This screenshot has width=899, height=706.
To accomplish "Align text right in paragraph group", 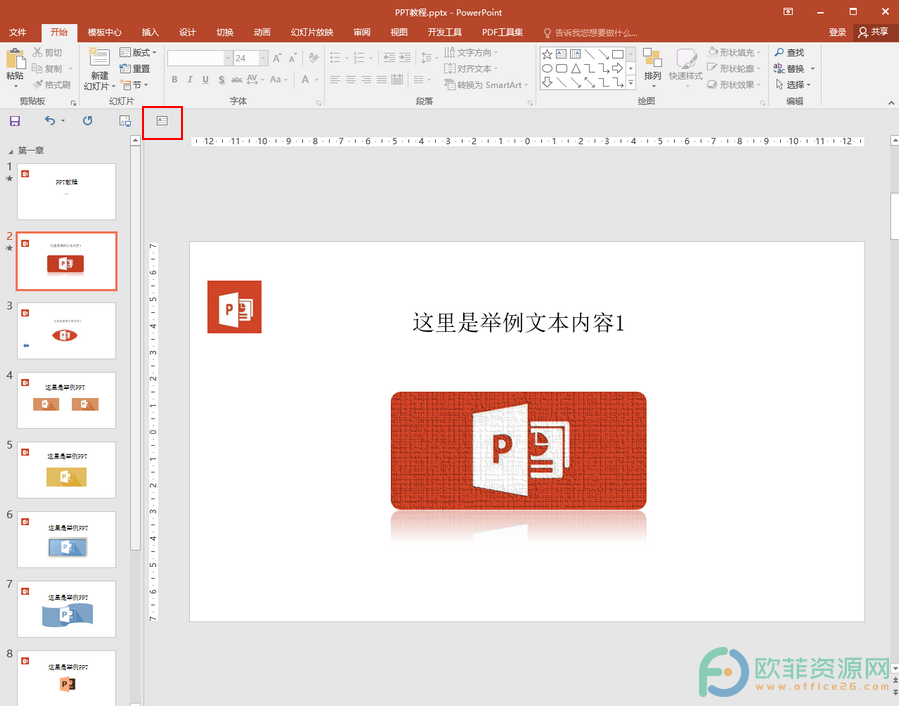I will tap(366, 80).
